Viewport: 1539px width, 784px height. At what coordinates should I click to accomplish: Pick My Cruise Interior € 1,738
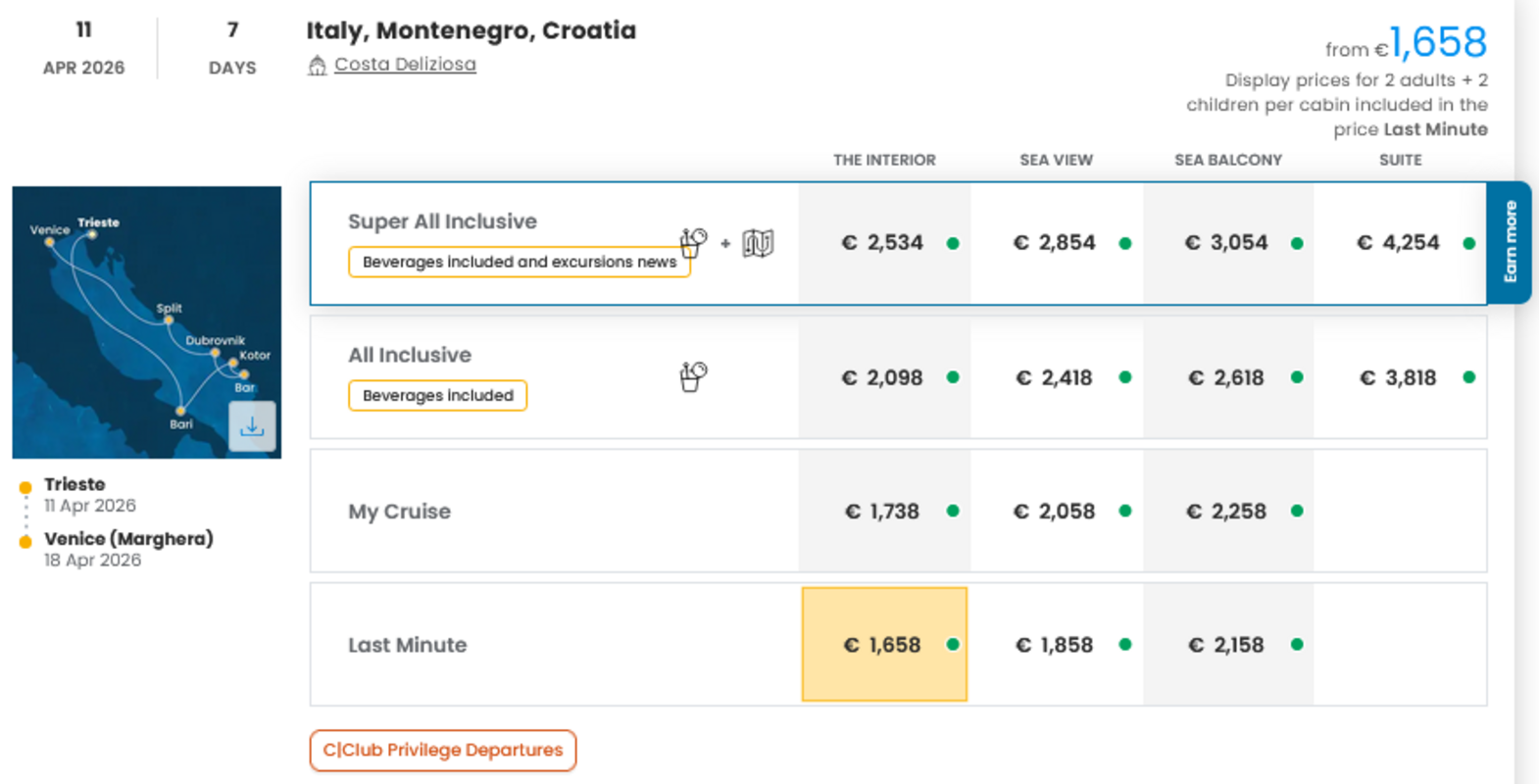coord(883,512)
